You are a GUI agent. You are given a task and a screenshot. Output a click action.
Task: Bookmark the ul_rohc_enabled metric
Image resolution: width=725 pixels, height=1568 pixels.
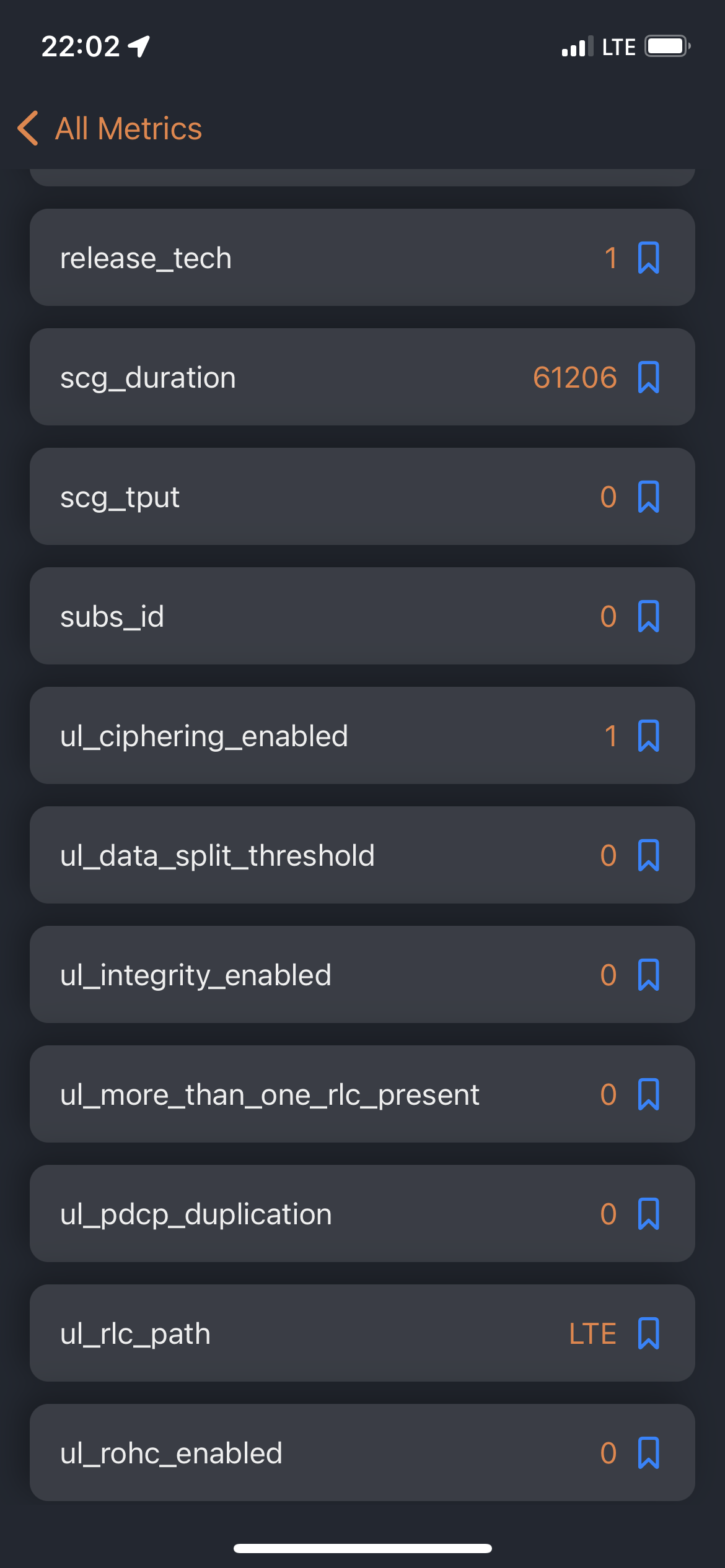click(648, 1453)
